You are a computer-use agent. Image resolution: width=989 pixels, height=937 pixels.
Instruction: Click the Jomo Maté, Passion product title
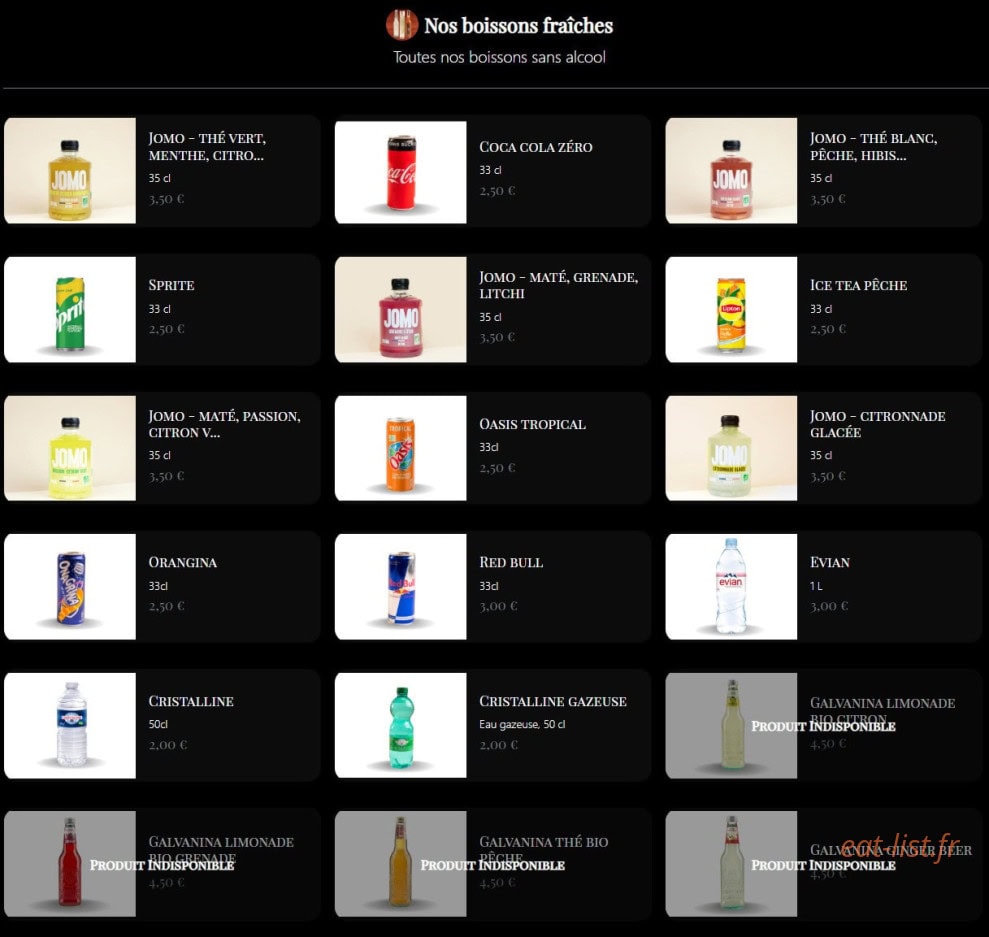click(x=225, y=424)
